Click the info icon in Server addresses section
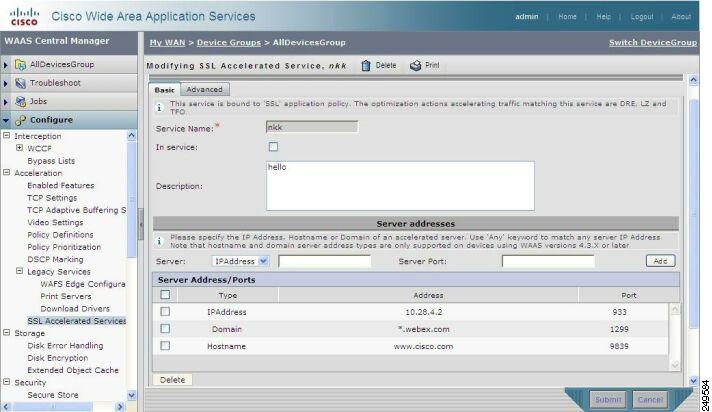Screen dimensions: 712x412 coord(159,241)
